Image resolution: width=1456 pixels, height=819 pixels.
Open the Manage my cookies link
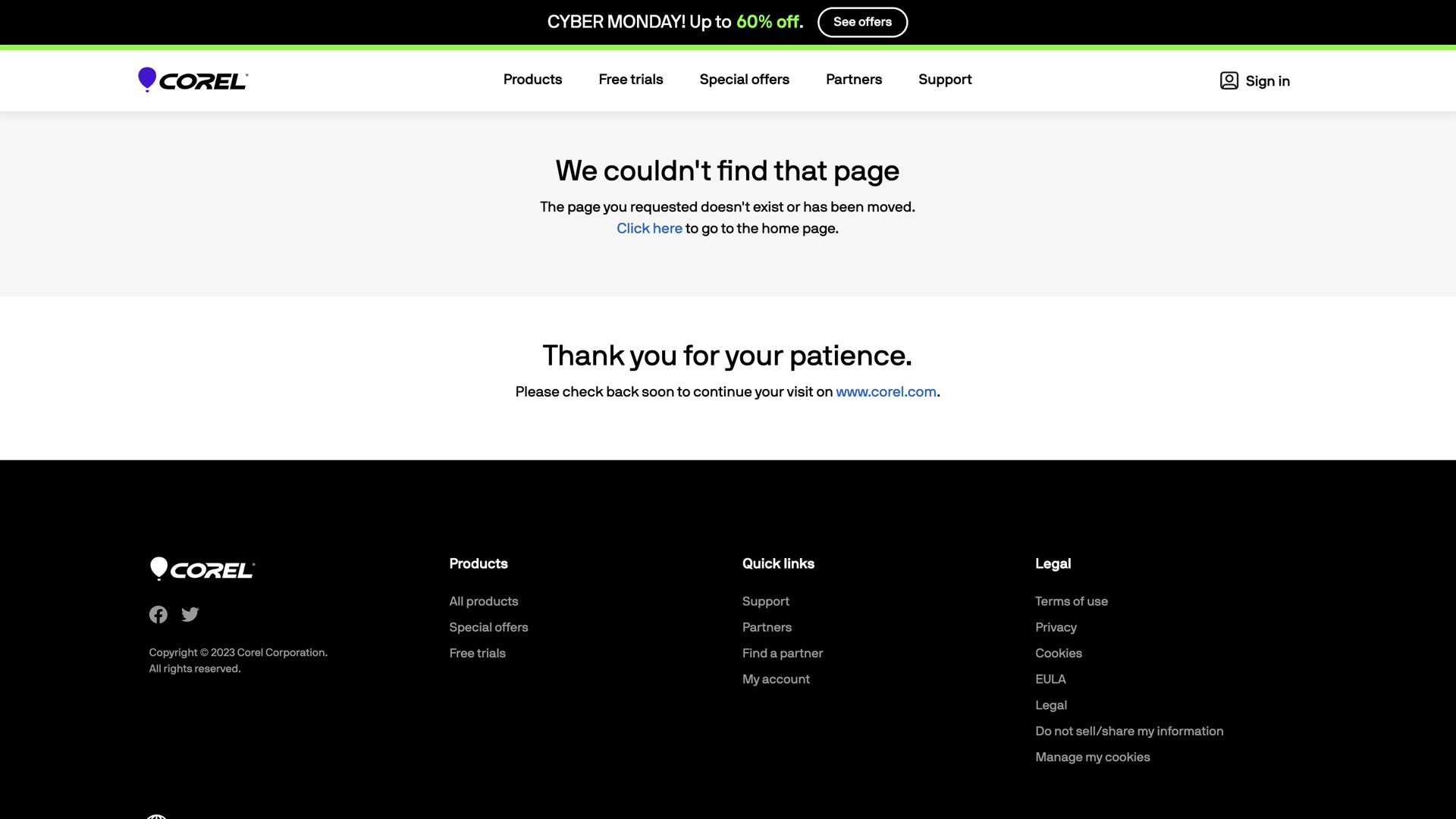[1092, 757]
